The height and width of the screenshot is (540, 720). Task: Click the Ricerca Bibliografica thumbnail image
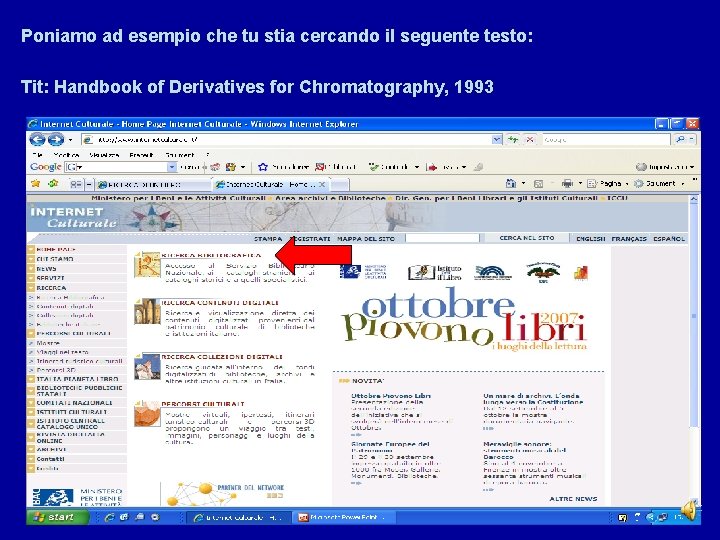[x=146, y=265]
